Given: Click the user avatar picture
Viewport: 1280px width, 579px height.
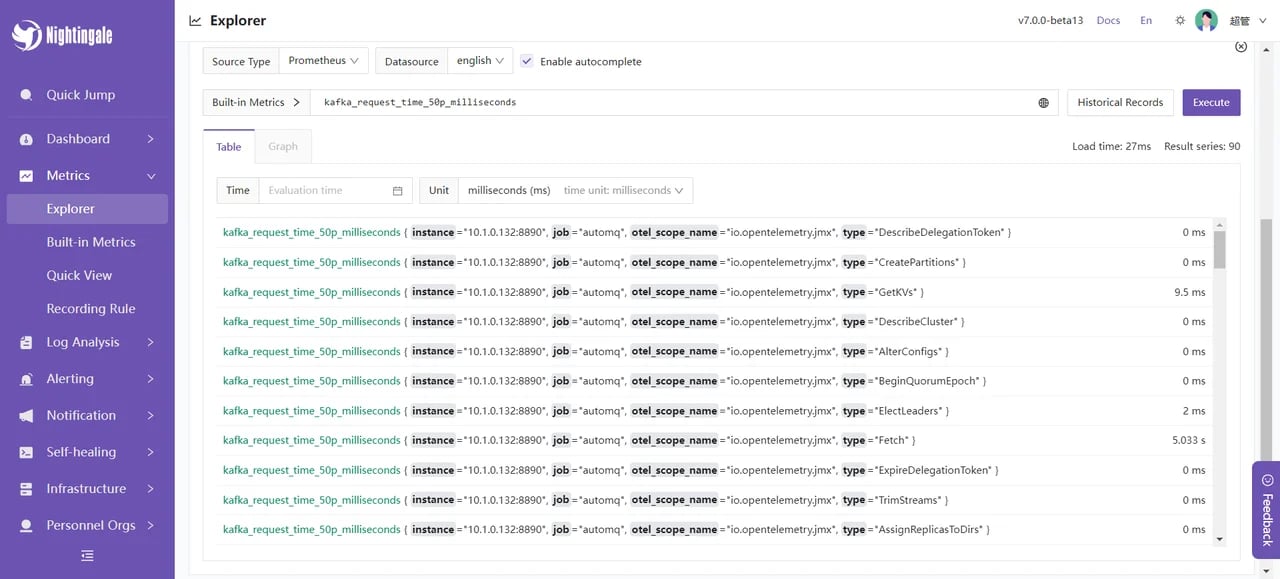Looking at the screenshot, I should (1206, 20).
